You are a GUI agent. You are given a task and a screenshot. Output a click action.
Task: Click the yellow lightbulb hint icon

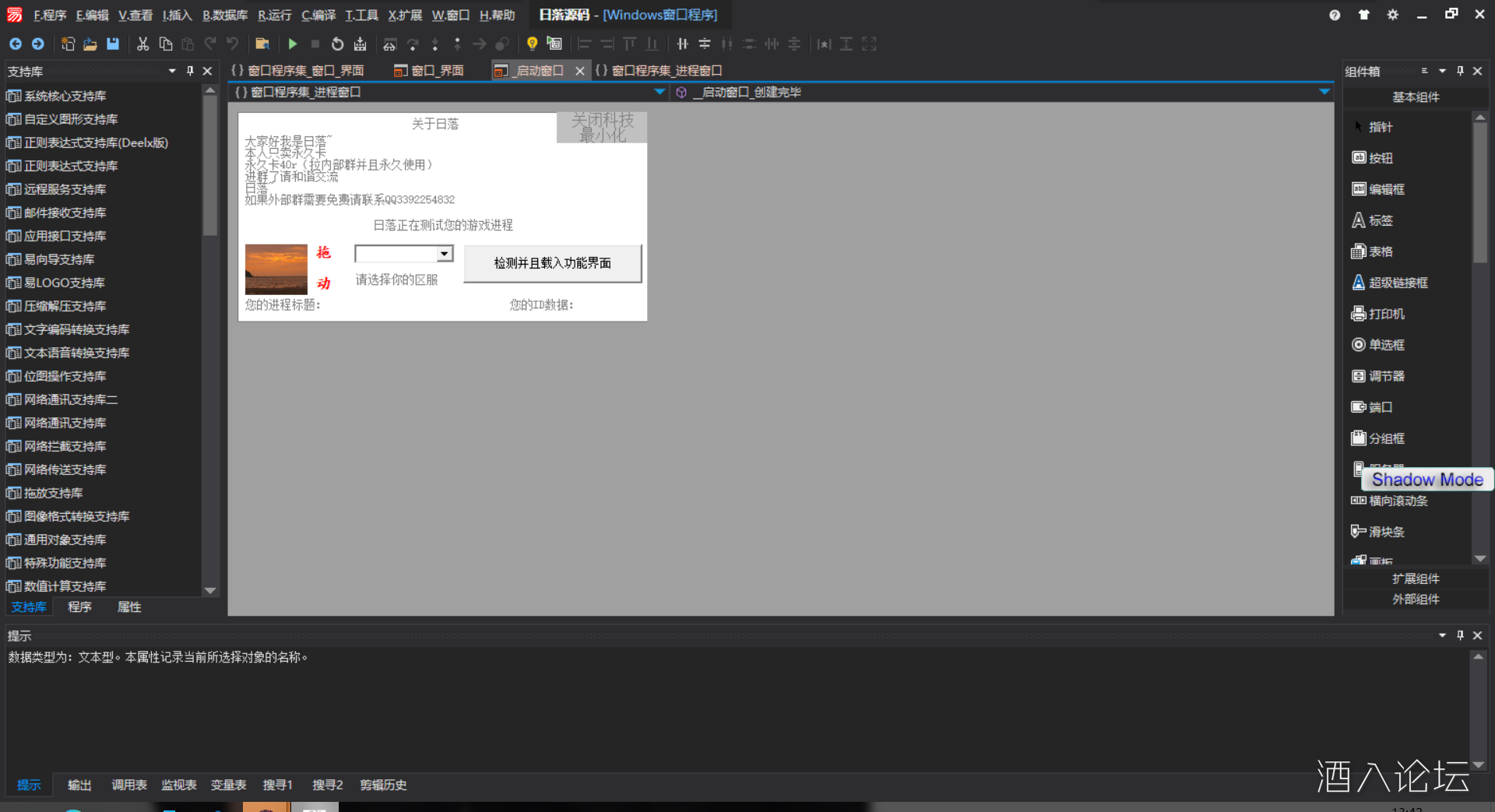point(532,44)
